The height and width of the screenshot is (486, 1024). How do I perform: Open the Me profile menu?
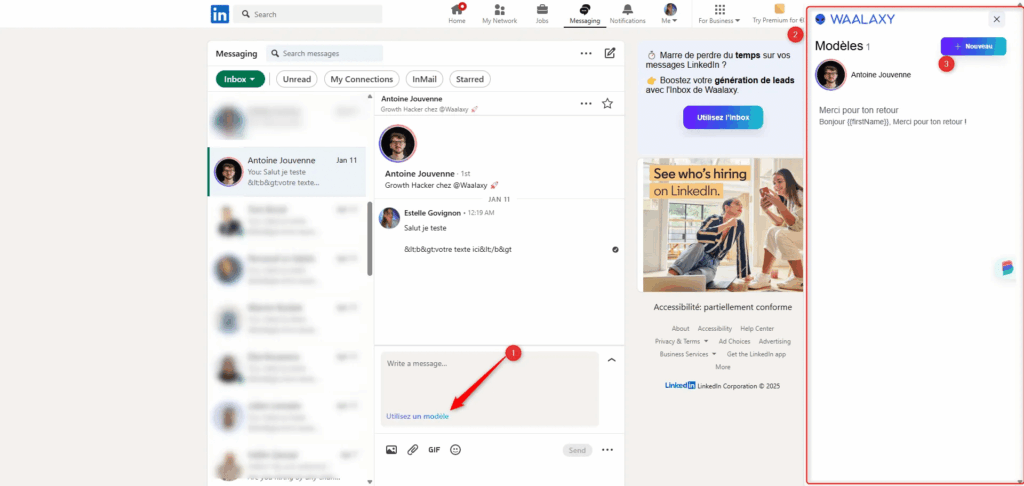coord(670,14)
